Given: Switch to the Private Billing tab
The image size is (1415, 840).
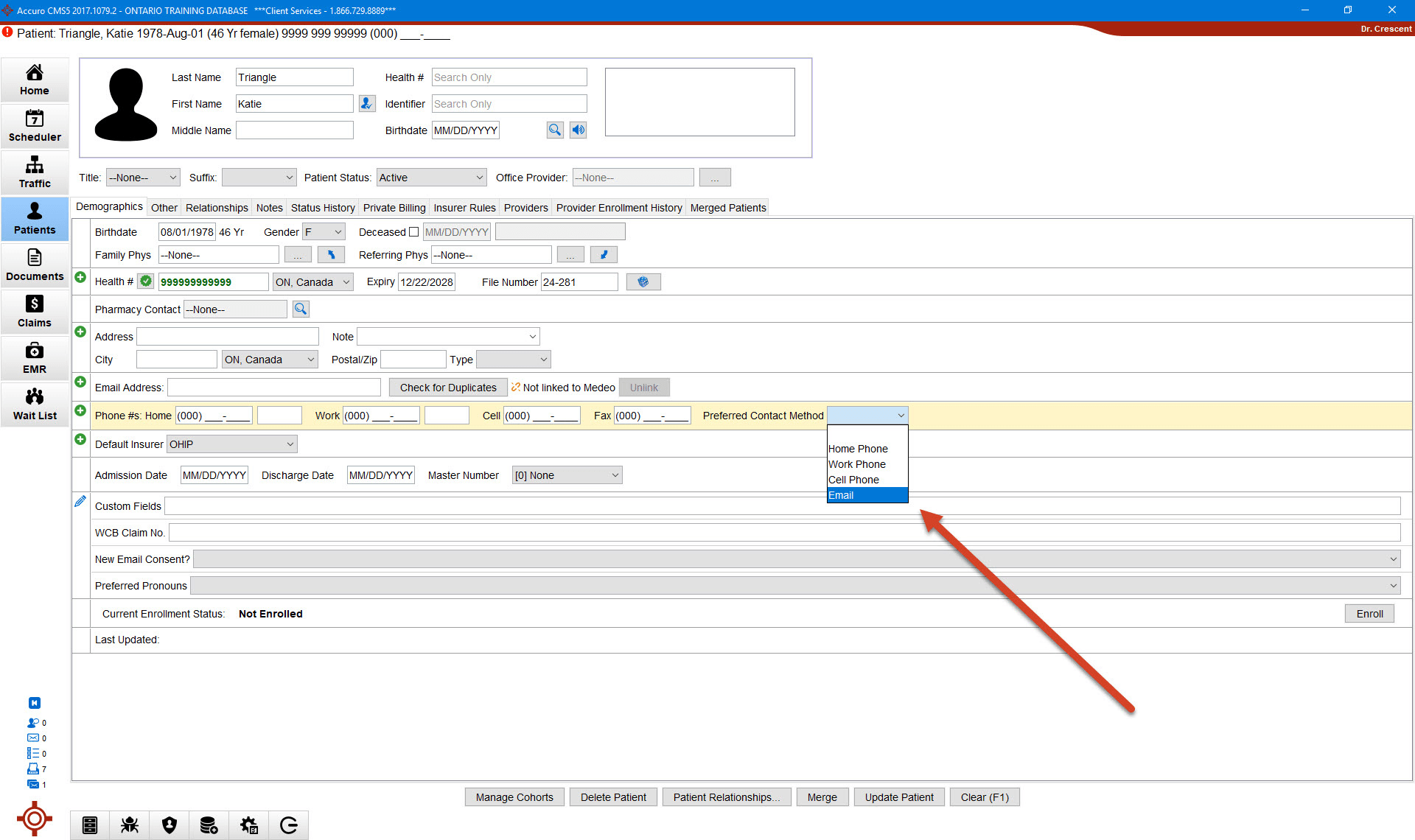Looking at the screenshot, I should click(x=394, y=208).
